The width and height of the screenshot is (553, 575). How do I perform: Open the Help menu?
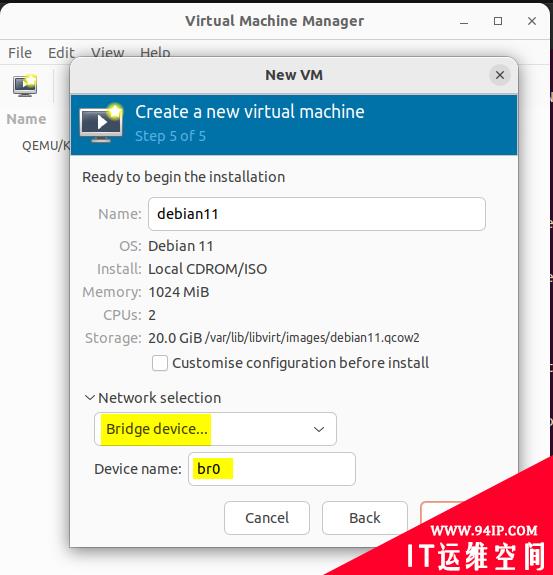(155, 53)
